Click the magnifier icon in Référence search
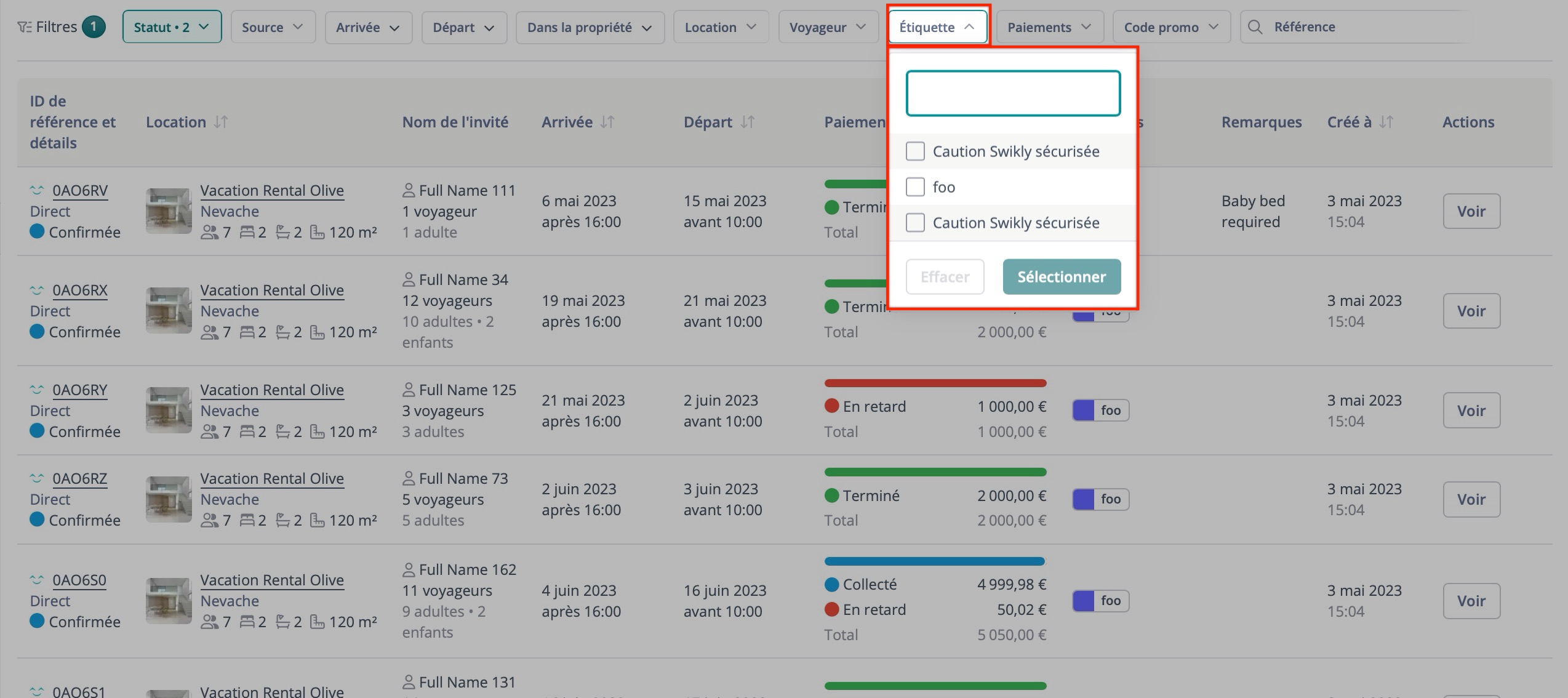1568x698 pixels. point(1255,27)
